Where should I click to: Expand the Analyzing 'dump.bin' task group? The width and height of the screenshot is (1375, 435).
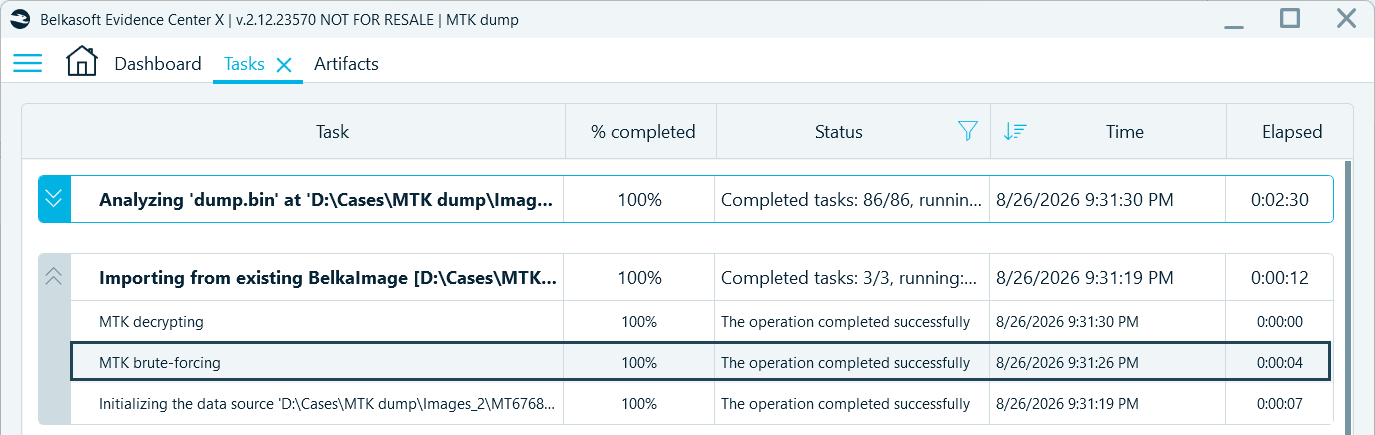tap(54, 199)
